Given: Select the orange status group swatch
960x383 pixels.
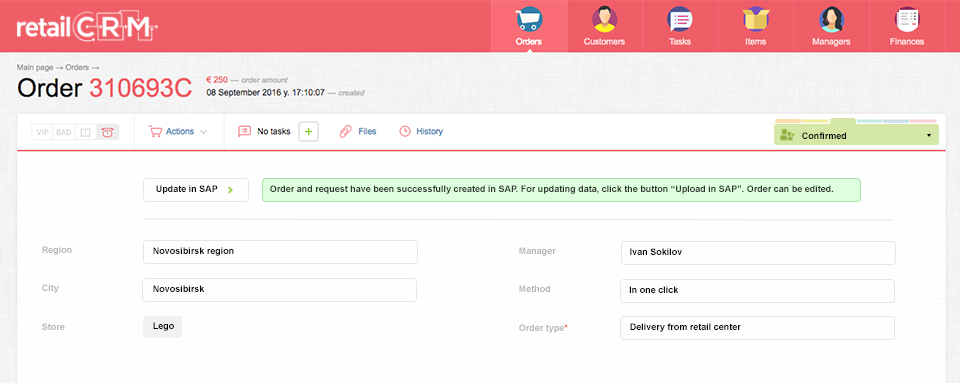Looking at the screenshot, I should (788, 121).
